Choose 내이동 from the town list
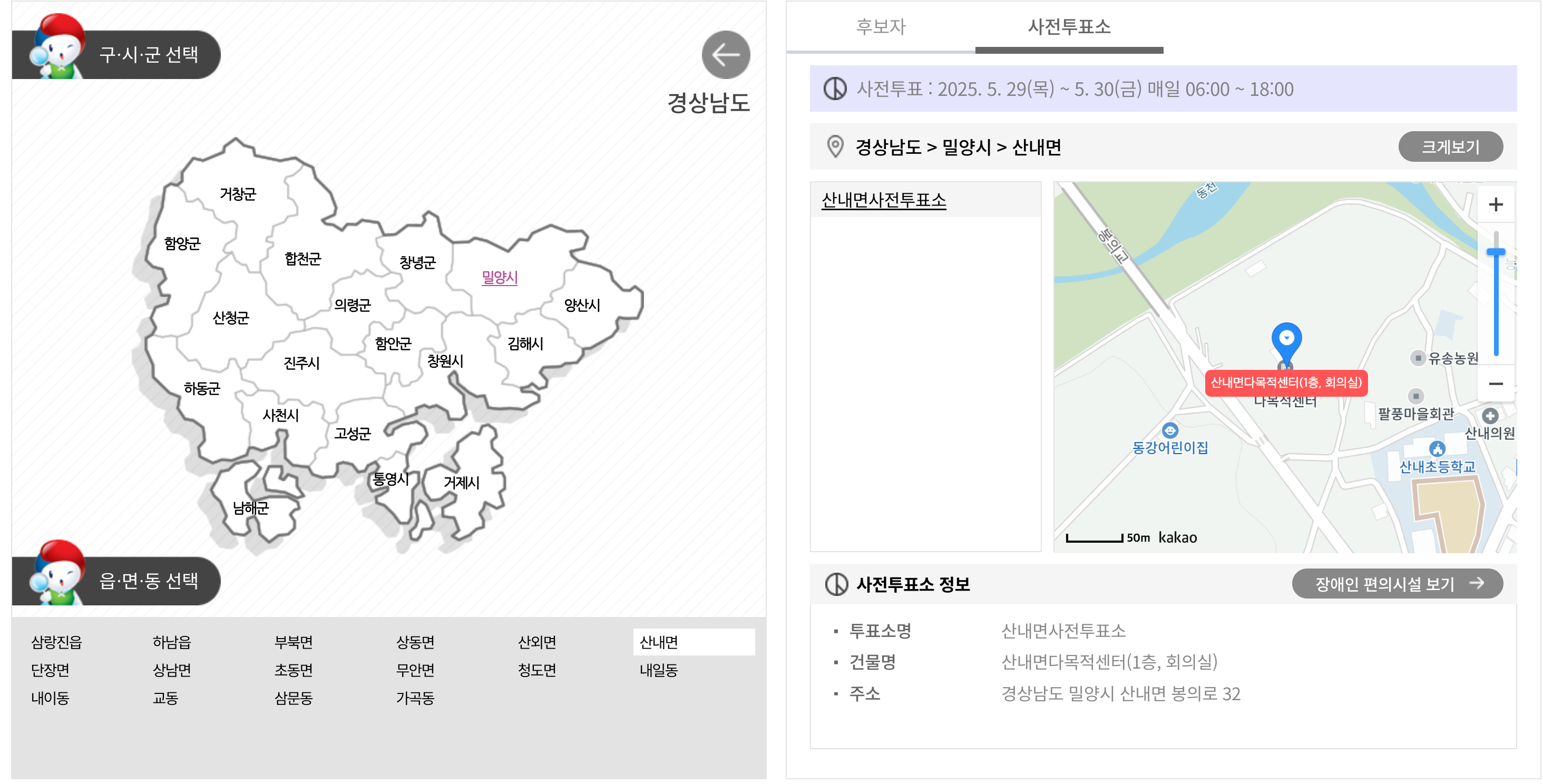 [x=50, y=699]
